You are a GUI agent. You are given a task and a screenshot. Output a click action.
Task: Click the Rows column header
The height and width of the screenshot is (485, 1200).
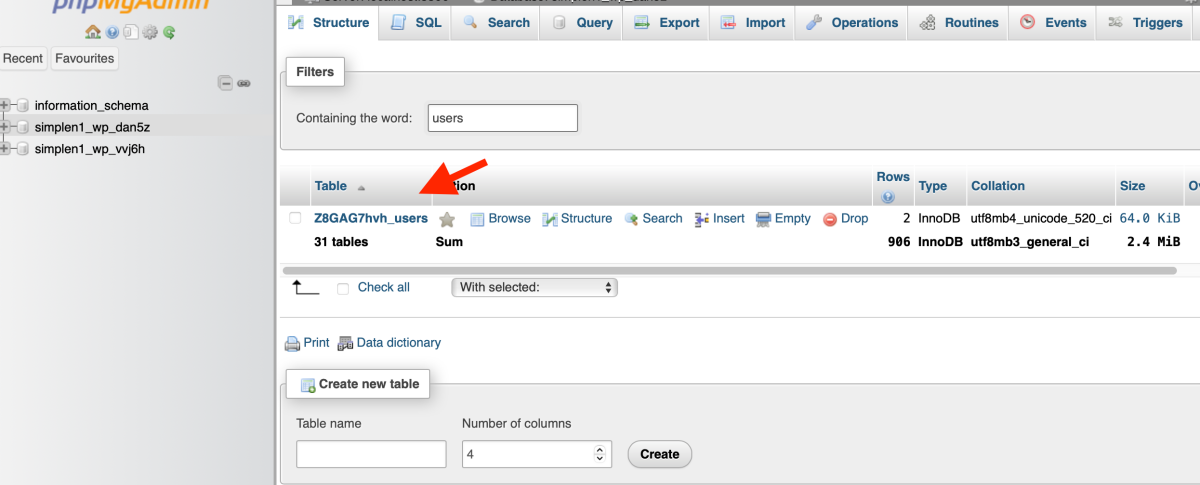(893, 177)
